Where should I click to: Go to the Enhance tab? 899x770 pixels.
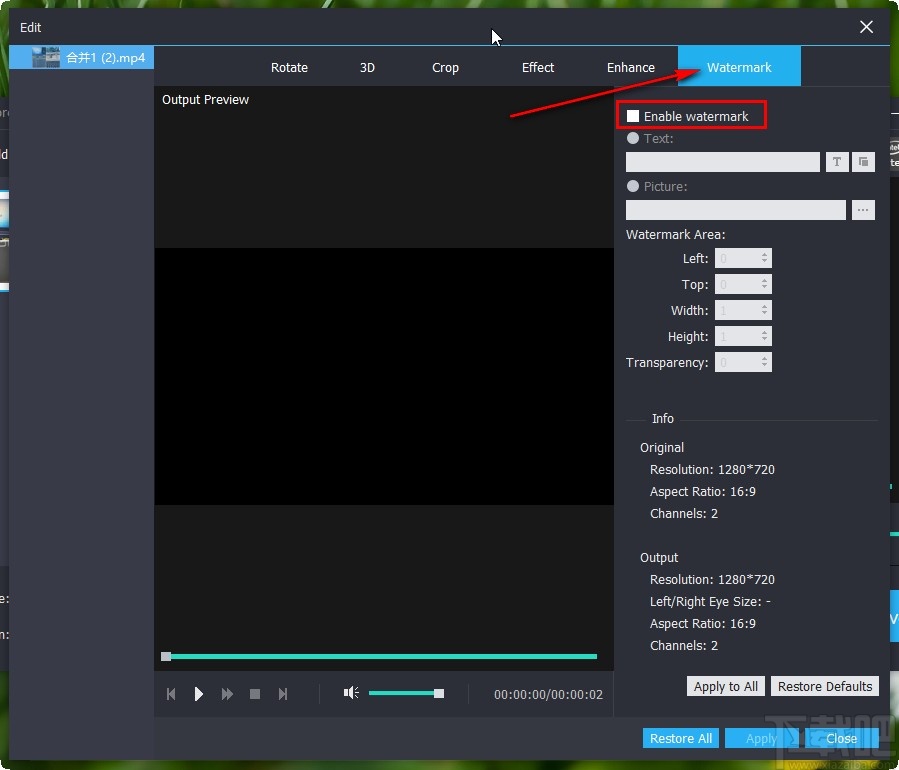[x=630, y=67]
